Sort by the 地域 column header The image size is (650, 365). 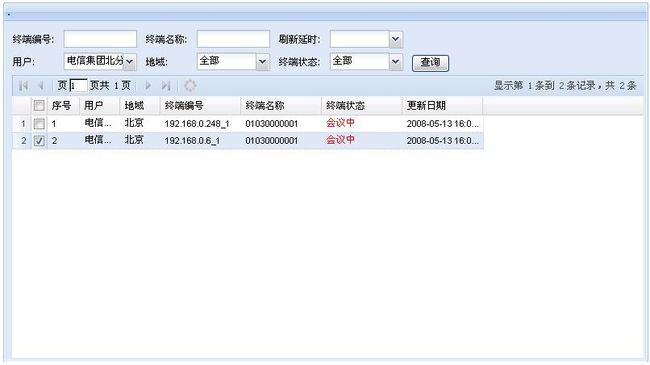pos(140,106)
